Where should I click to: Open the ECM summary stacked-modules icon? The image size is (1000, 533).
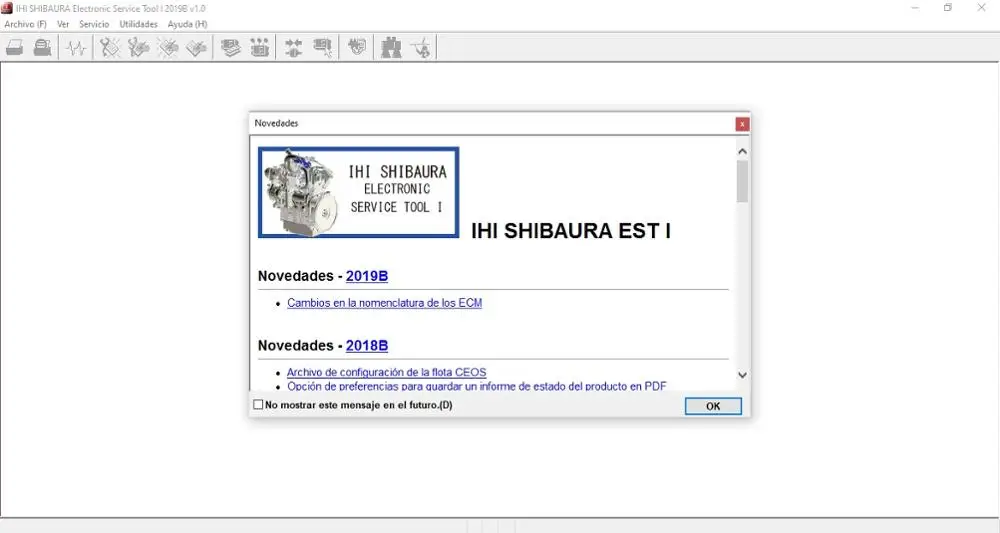point(230,48)
